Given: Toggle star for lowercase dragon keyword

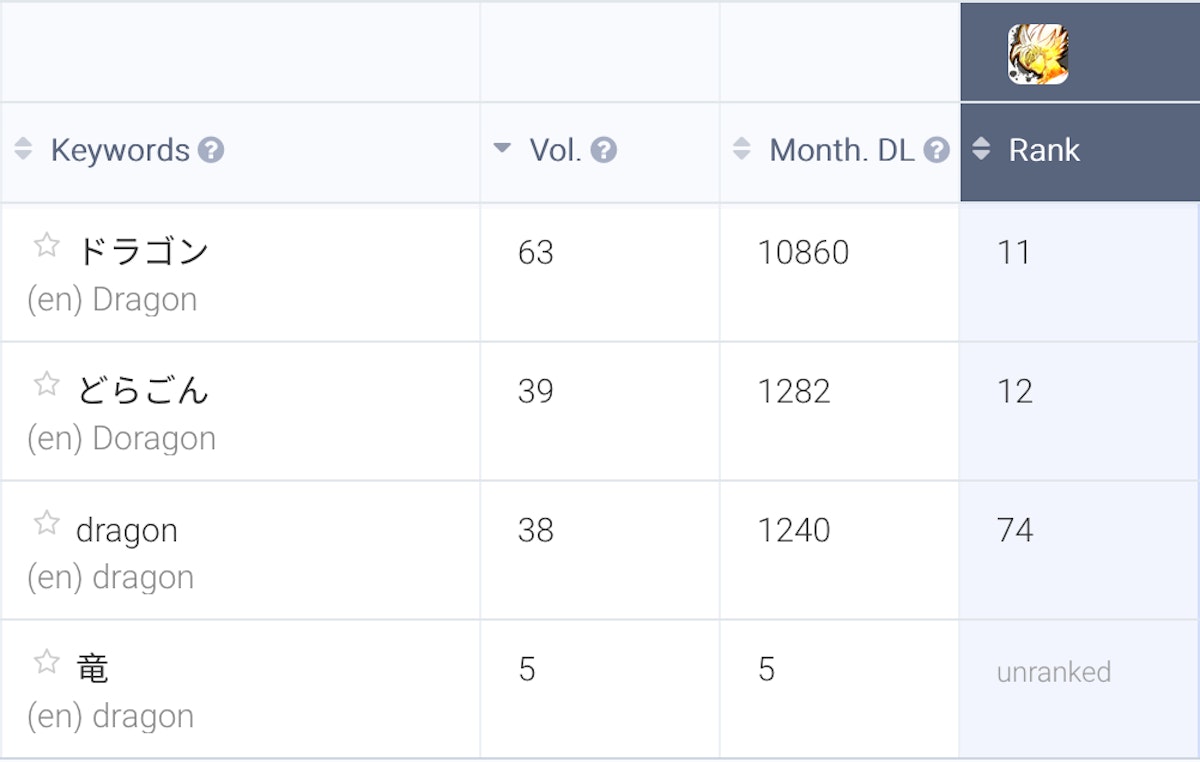Looking at the screenshot, I should click(x=46, y=524).
